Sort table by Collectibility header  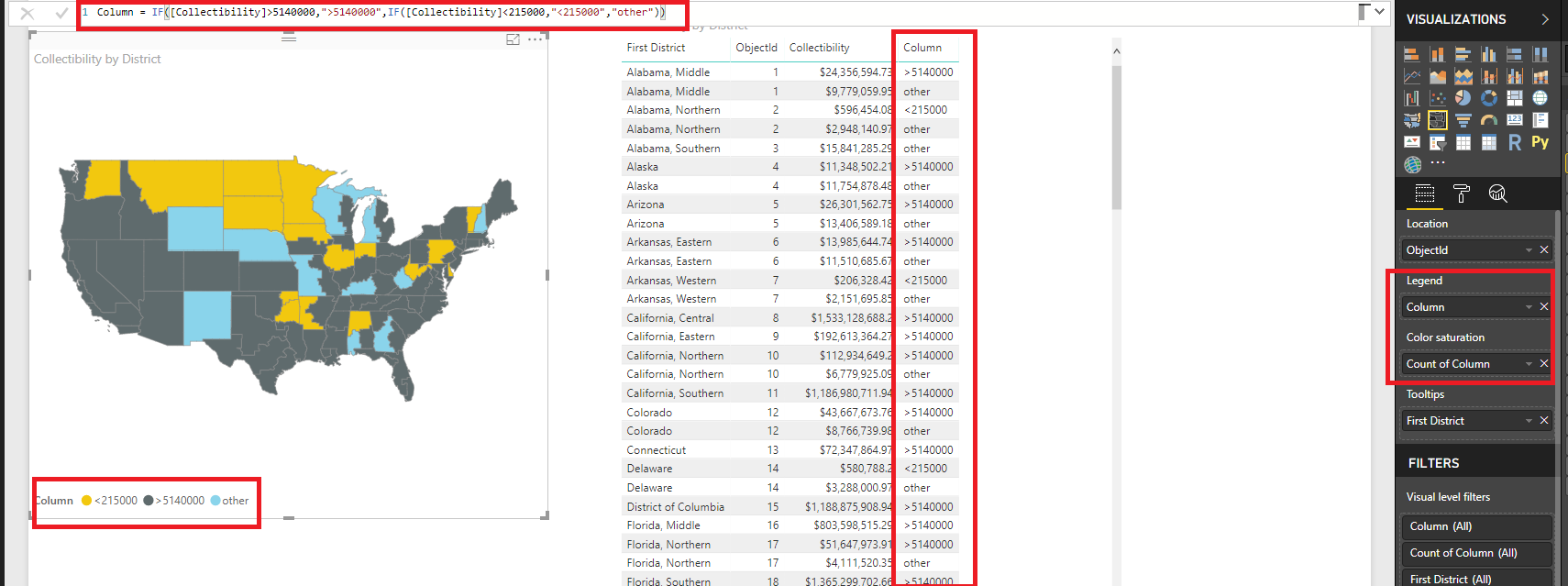pos(819,48)
